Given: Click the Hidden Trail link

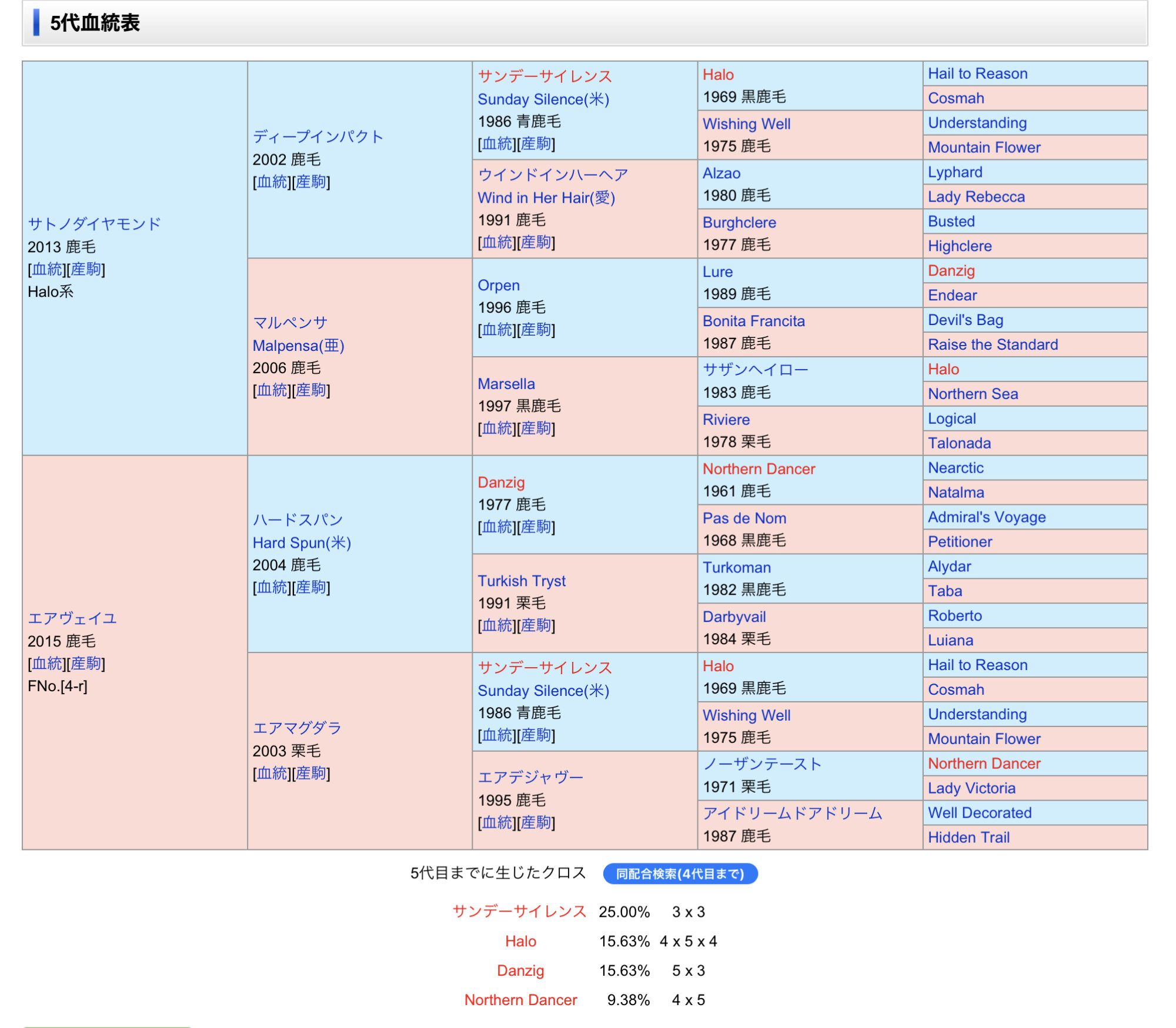Looking at the screenshot, I should pos(968,838).
